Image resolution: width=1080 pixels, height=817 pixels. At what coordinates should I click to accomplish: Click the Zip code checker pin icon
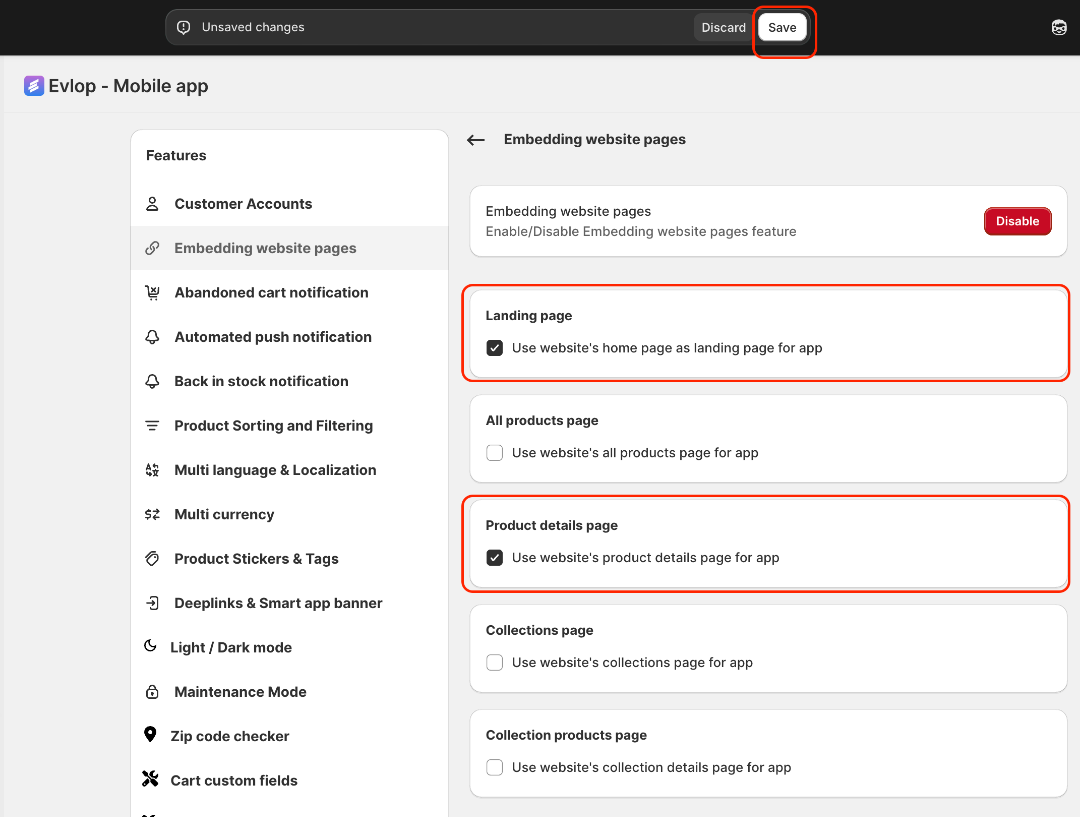pos(150,736)
